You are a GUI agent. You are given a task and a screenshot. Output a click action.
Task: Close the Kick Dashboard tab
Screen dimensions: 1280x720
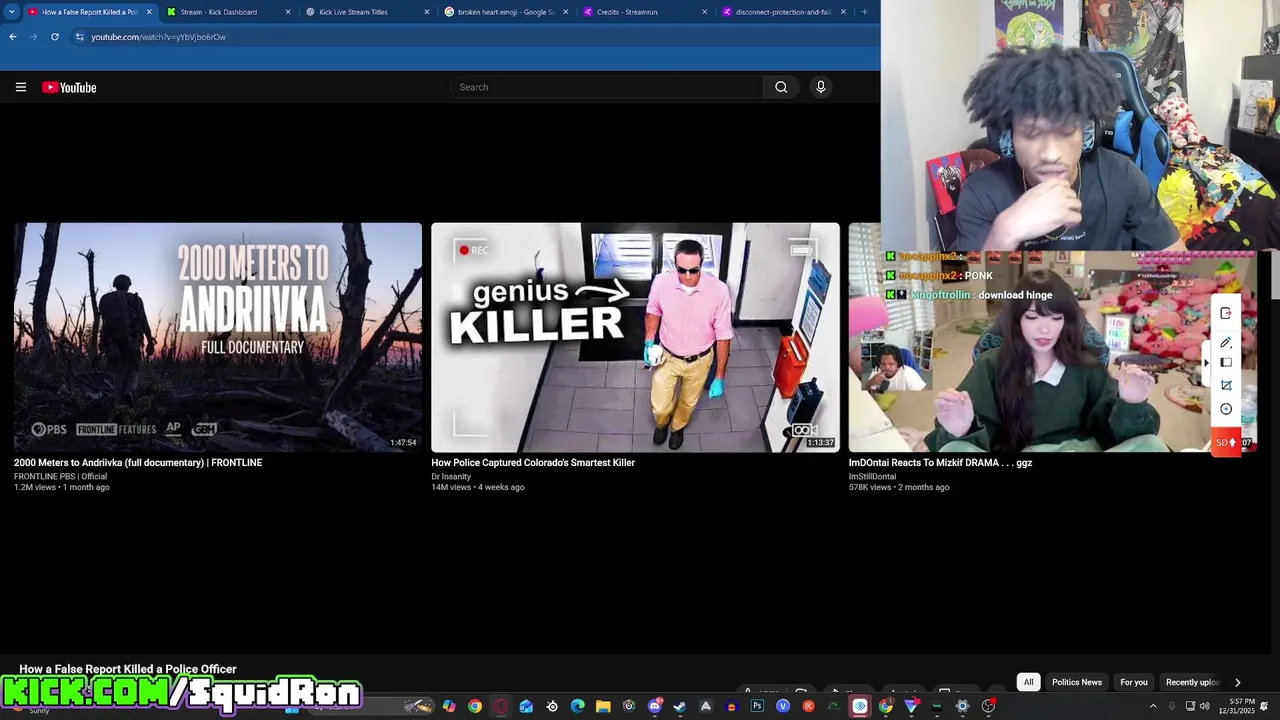point(288,12)
